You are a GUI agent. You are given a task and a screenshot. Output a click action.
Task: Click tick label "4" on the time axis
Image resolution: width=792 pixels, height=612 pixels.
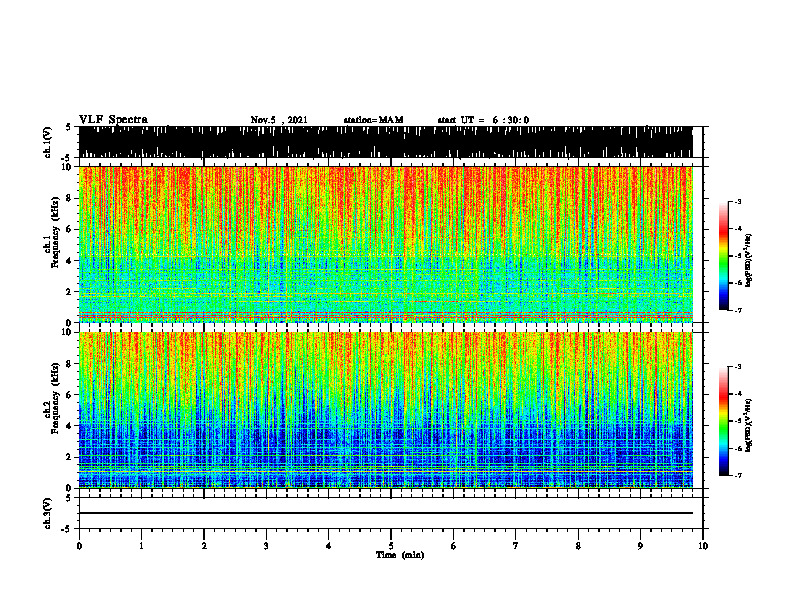[329, 546]
